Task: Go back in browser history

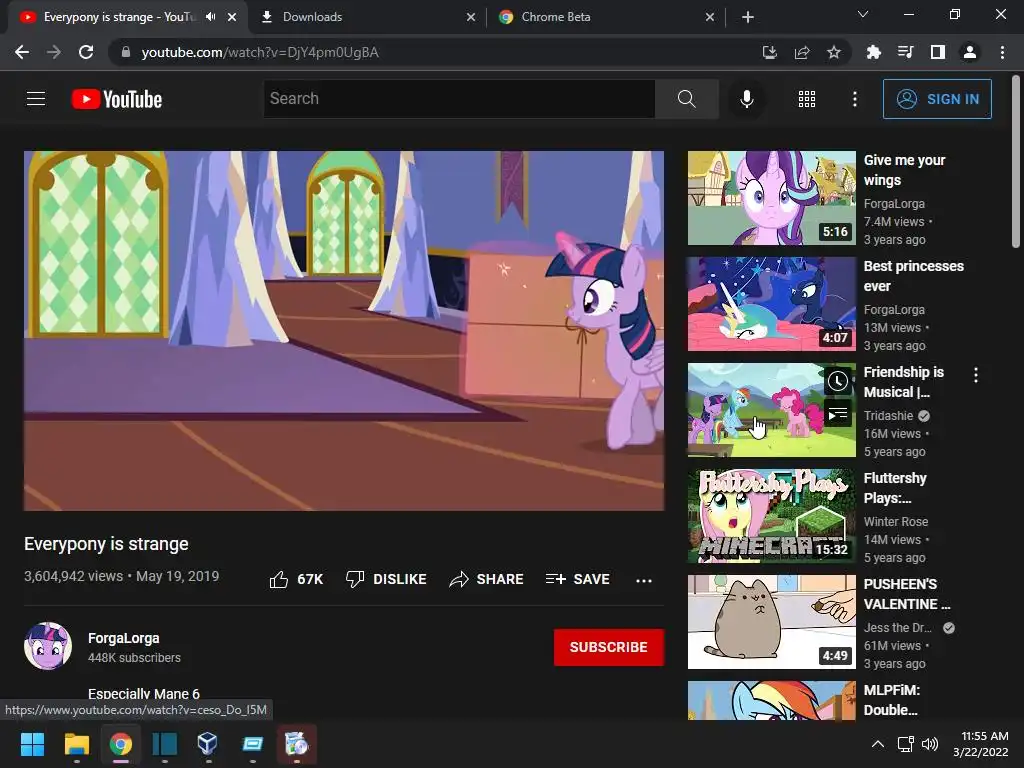Action: pyautogui.click(x=22, y=52)
